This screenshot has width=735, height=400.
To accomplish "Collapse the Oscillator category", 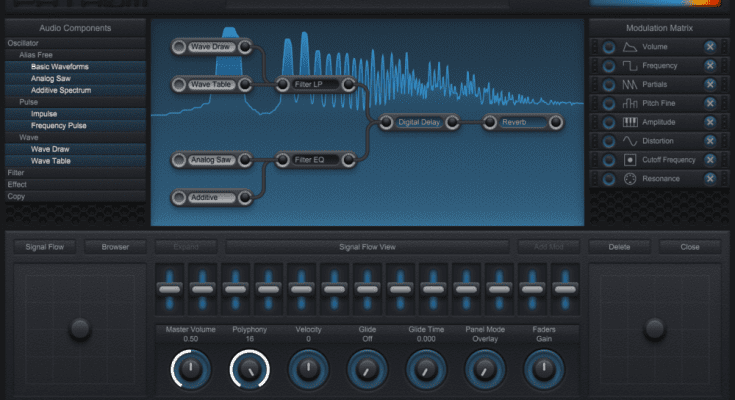I will coord(23,43).
